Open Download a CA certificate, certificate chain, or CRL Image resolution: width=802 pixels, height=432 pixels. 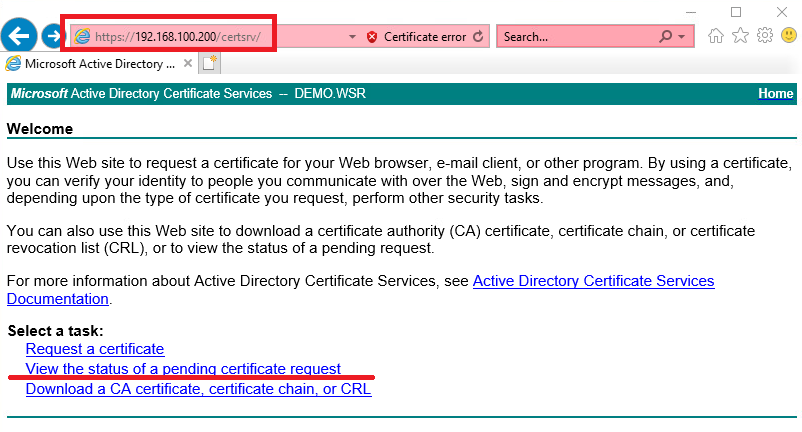(x=198, y=389)
